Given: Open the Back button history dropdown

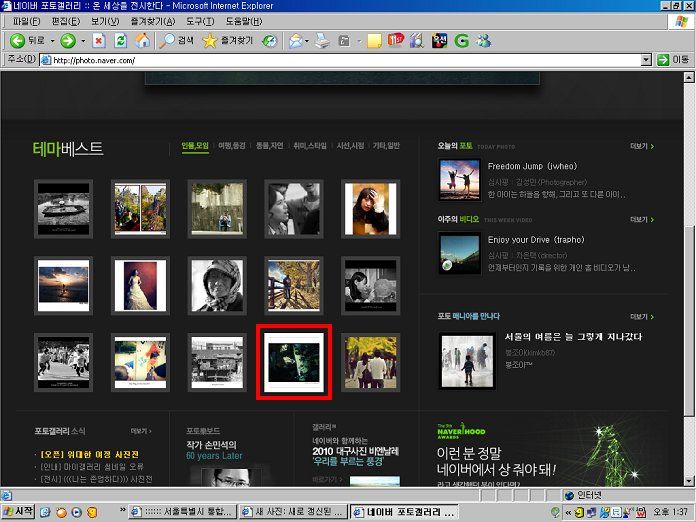Looking at the screenshot, I should coord(52,41).
